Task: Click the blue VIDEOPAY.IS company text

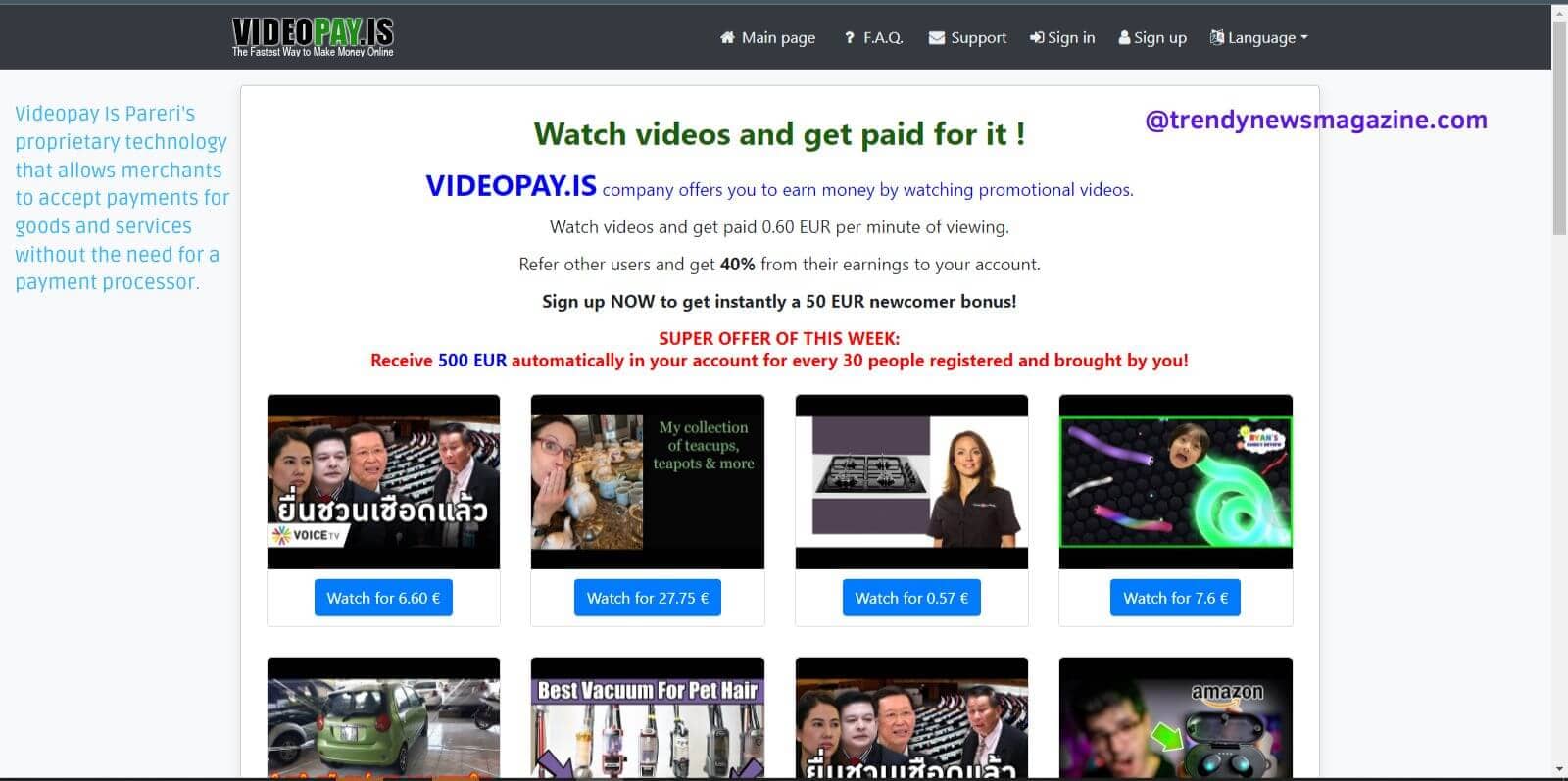Action: click(x=511, y=185)
